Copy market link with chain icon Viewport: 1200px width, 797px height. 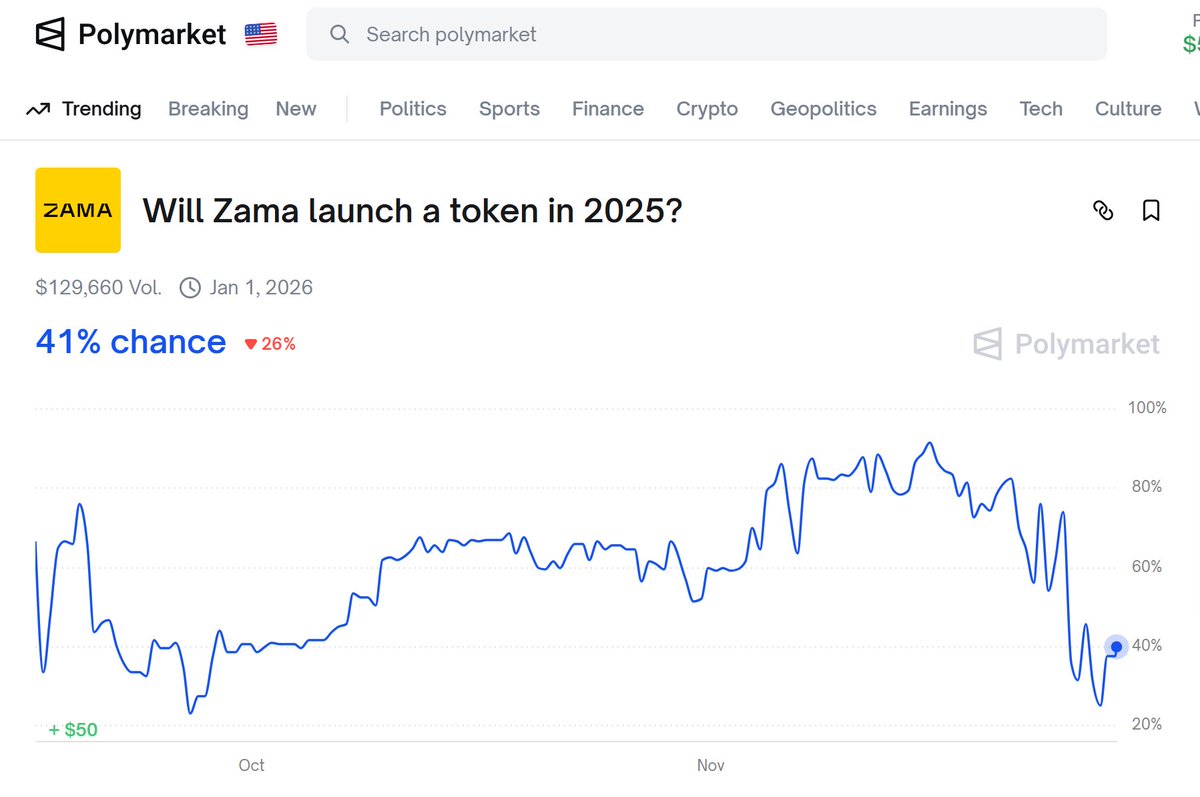tap(1103, 210)
